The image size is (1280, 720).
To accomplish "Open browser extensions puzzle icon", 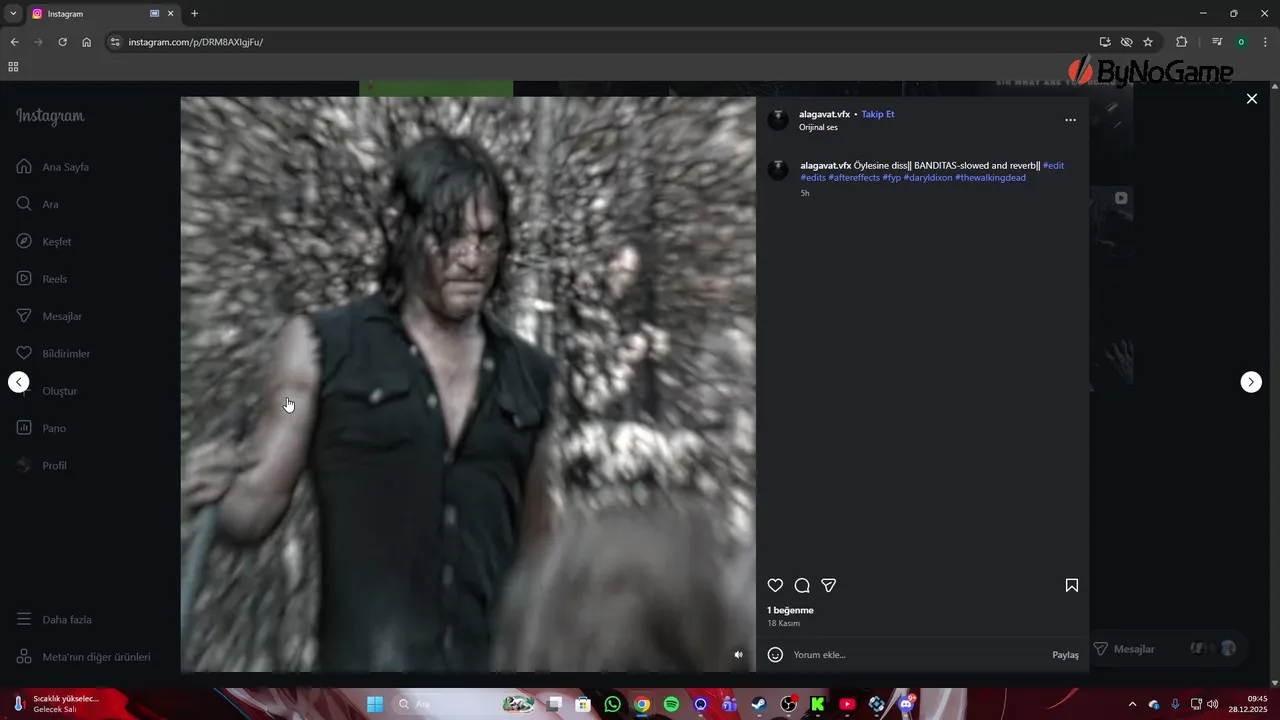I will [1181, 42].
